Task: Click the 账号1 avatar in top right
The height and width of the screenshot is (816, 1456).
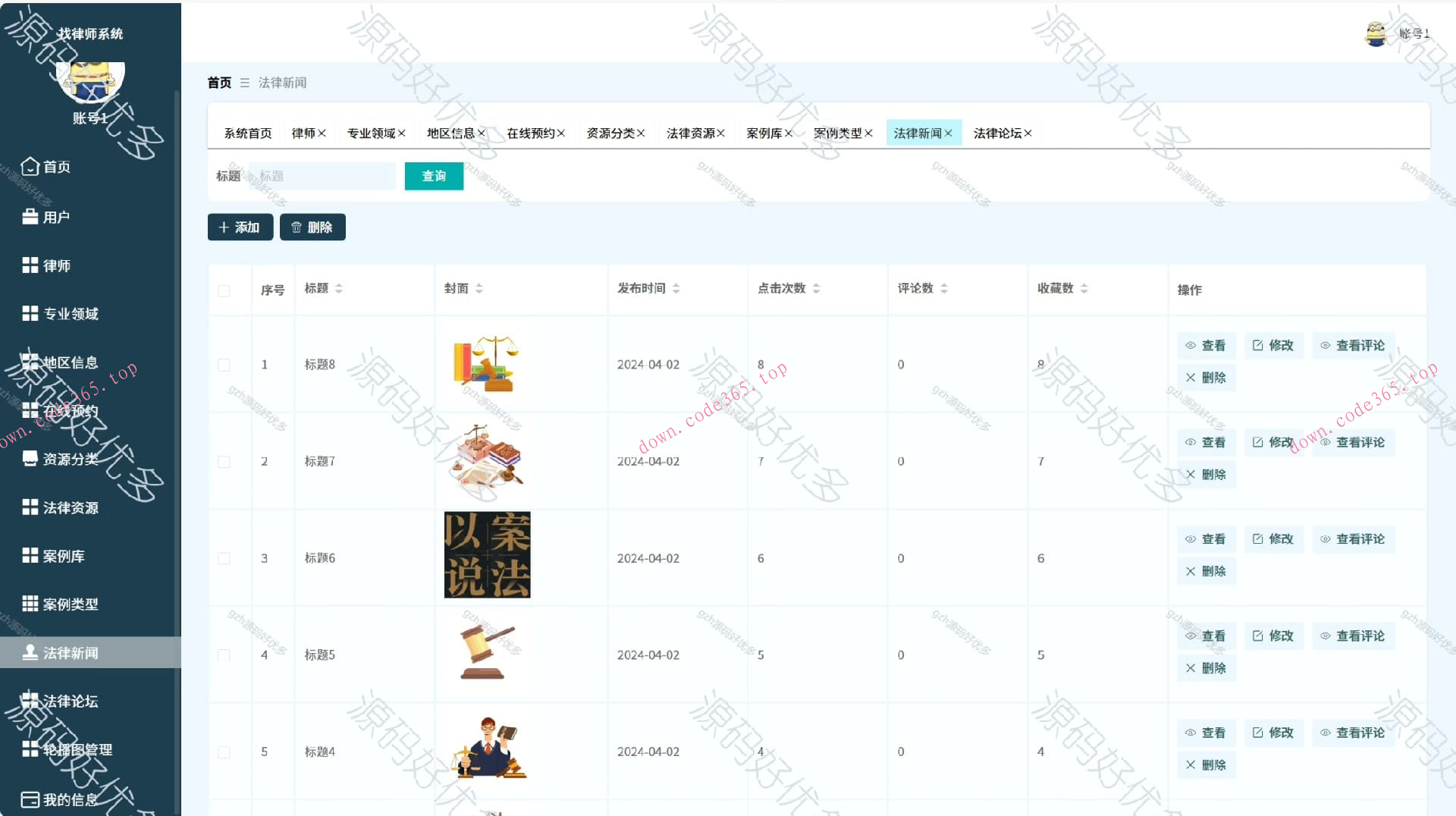Action: tap(1378, 33)
